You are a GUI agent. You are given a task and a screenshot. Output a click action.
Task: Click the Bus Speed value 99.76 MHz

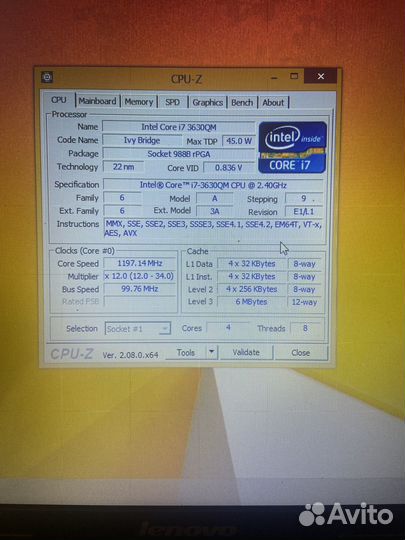[139, 289]
